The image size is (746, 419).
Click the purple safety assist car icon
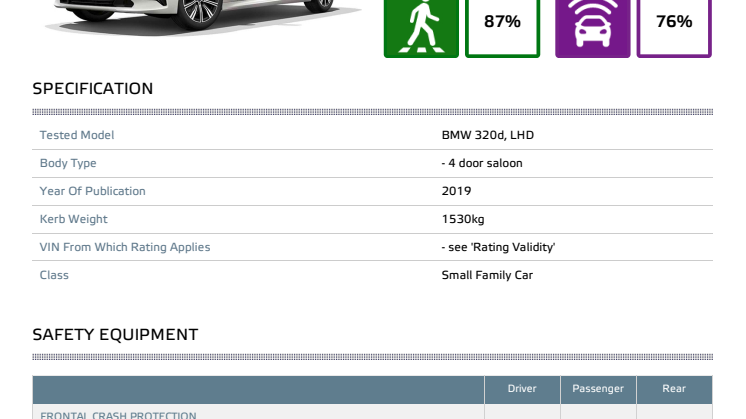(592, 28)
